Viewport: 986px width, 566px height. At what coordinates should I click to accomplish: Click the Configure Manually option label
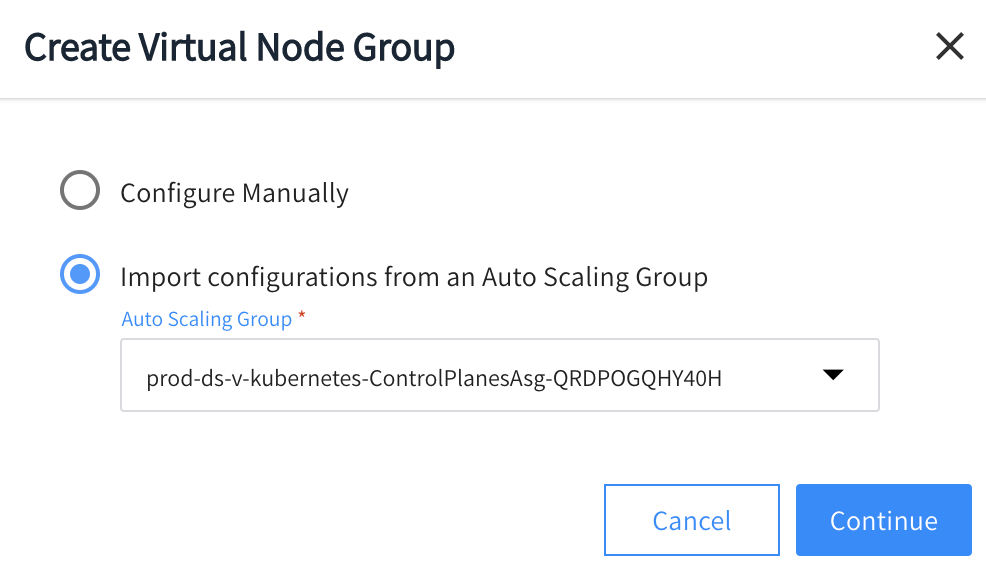tap(234, 193)
